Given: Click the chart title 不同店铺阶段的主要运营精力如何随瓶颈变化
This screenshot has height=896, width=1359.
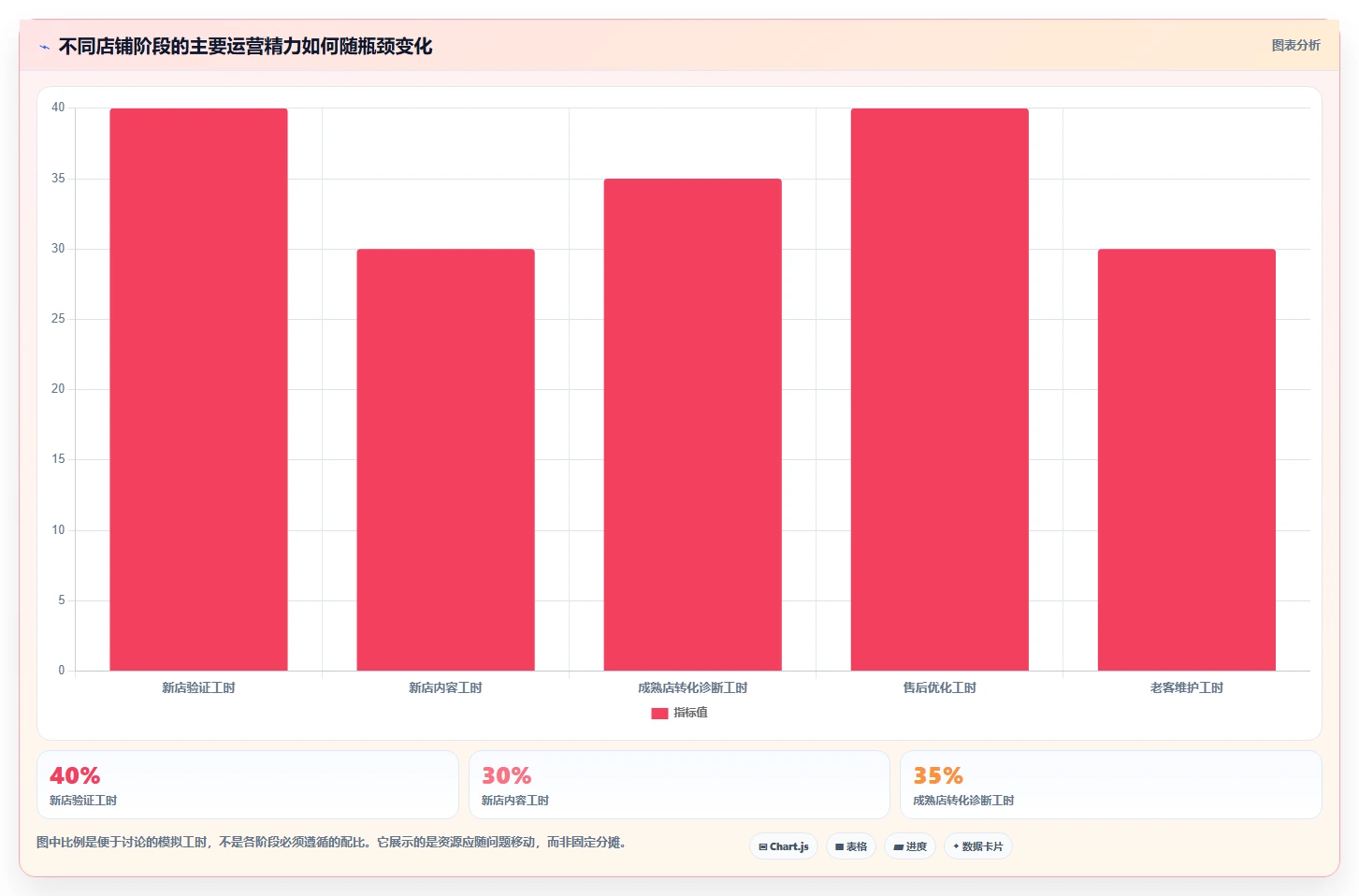Looking at the screenshot, I should pos(245,47).
